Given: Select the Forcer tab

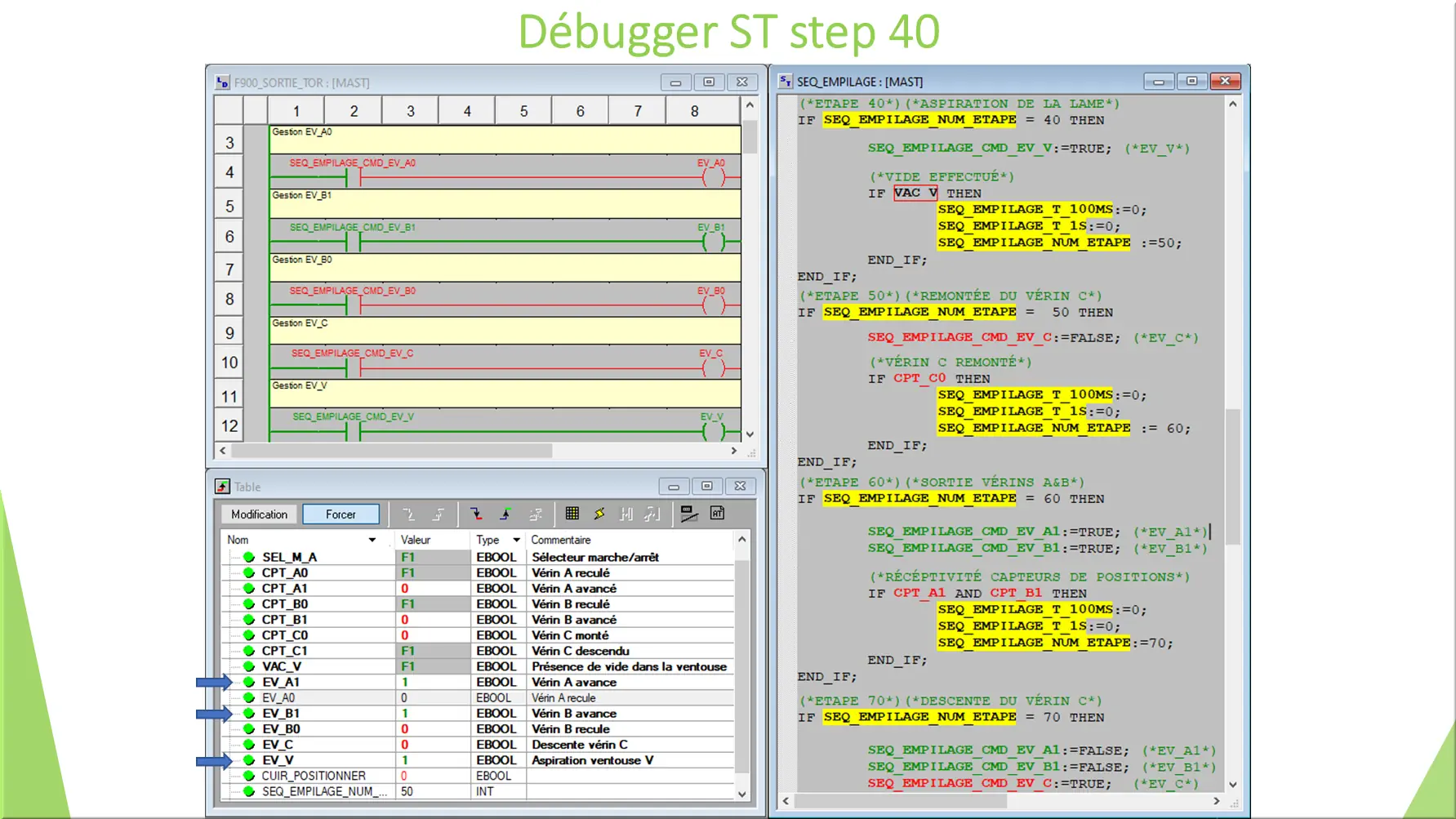Looking at the screenshot, I should pos(341,514).
